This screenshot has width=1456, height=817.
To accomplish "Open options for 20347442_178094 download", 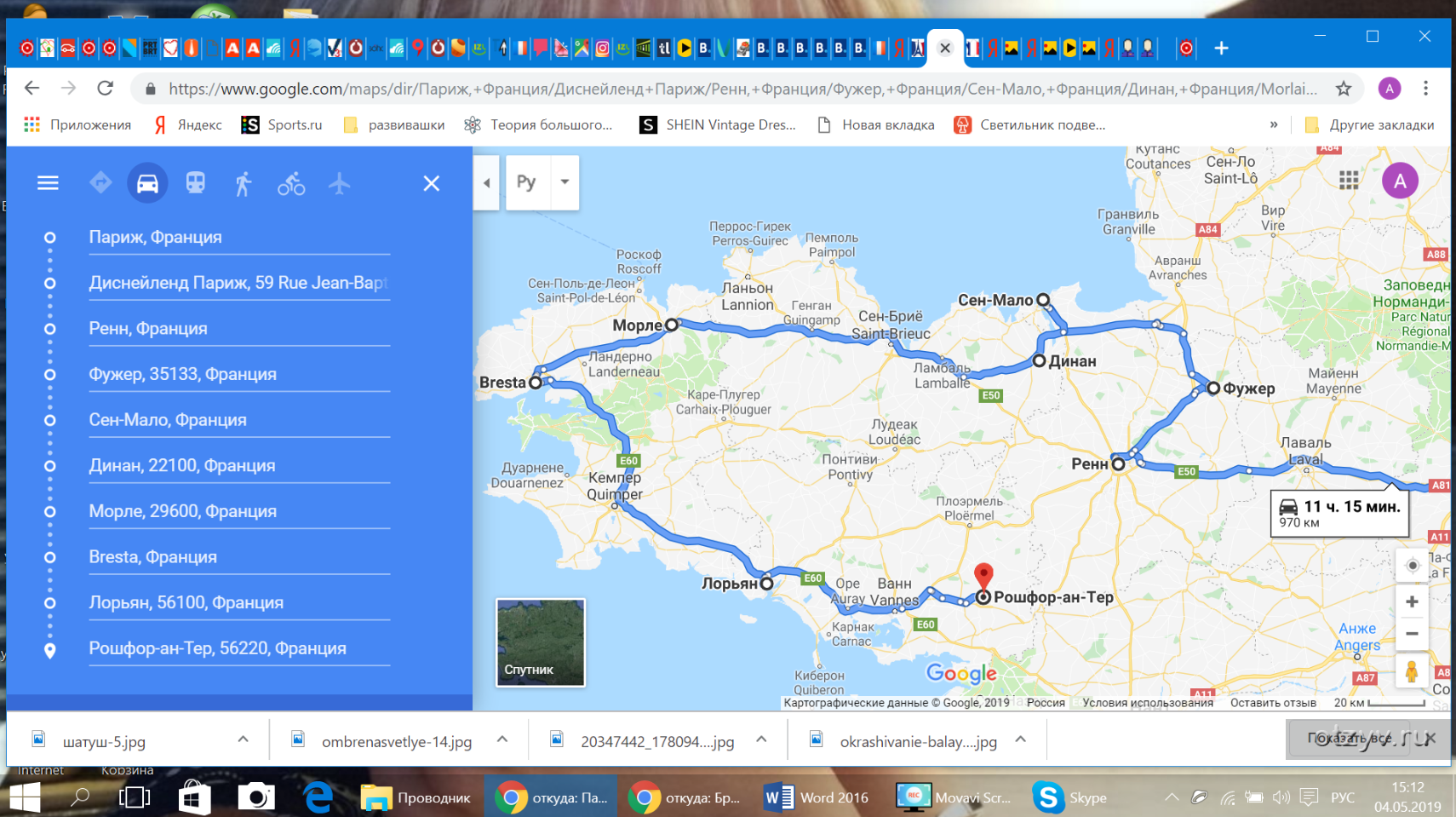I will click(x=761, y=739).
